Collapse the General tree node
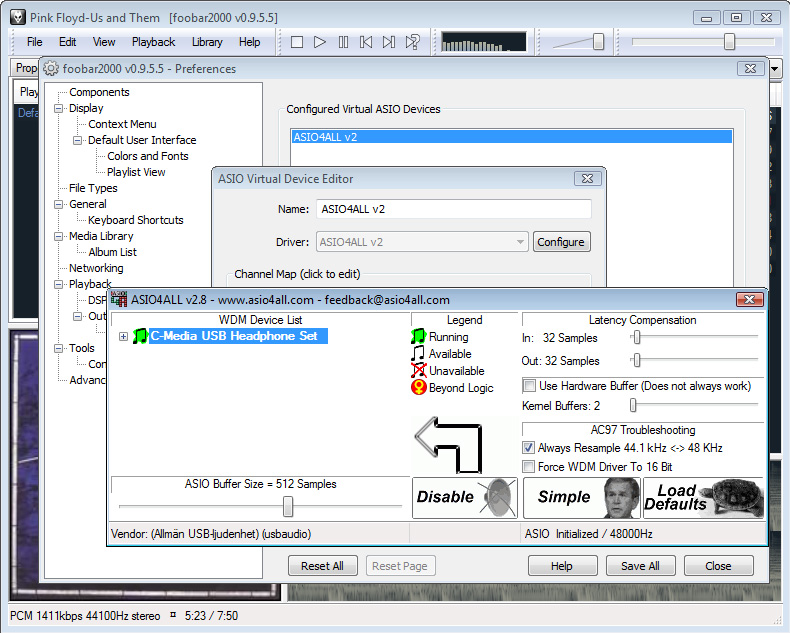 coord(58,204)
